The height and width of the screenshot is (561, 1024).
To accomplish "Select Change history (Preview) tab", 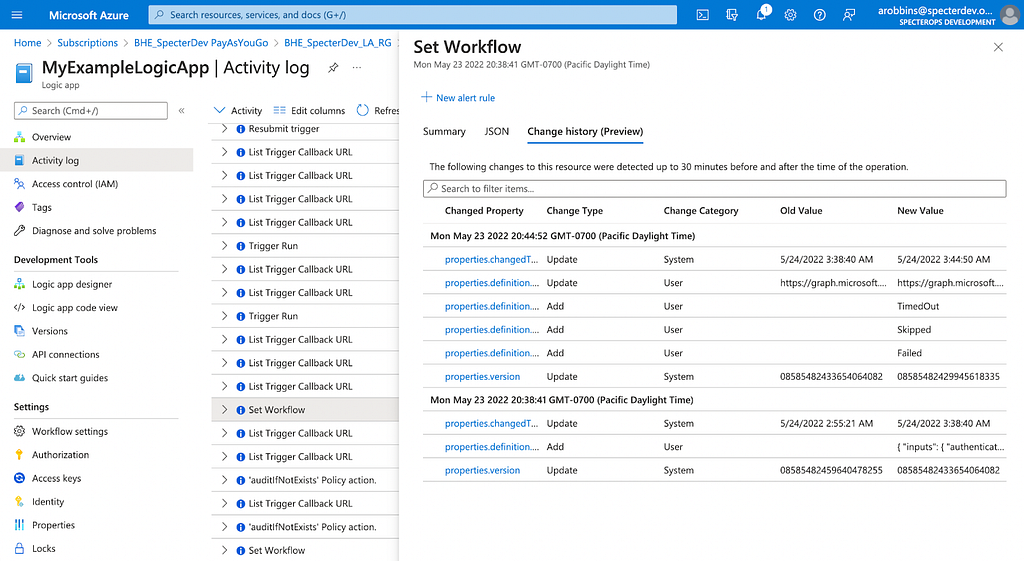I will 585,131.
